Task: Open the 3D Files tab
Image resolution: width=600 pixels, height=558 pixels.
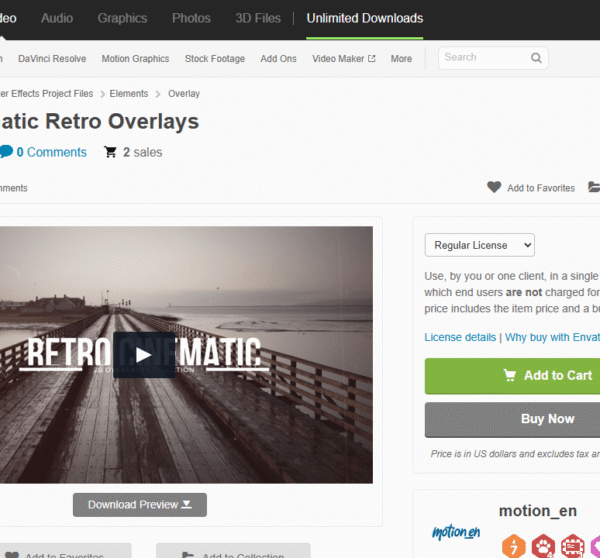Action: pos(258,18)
